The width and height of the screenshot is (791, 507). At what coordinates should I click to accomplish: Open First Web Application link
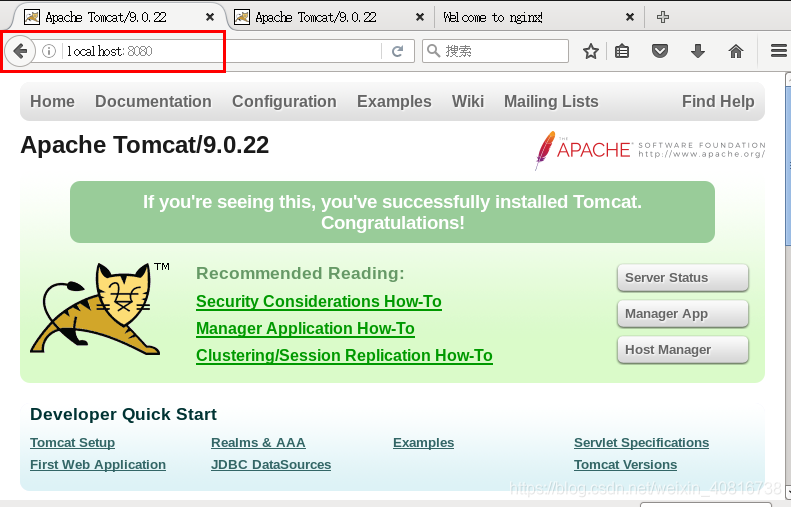pyautogui.click(x=98, y=465)
